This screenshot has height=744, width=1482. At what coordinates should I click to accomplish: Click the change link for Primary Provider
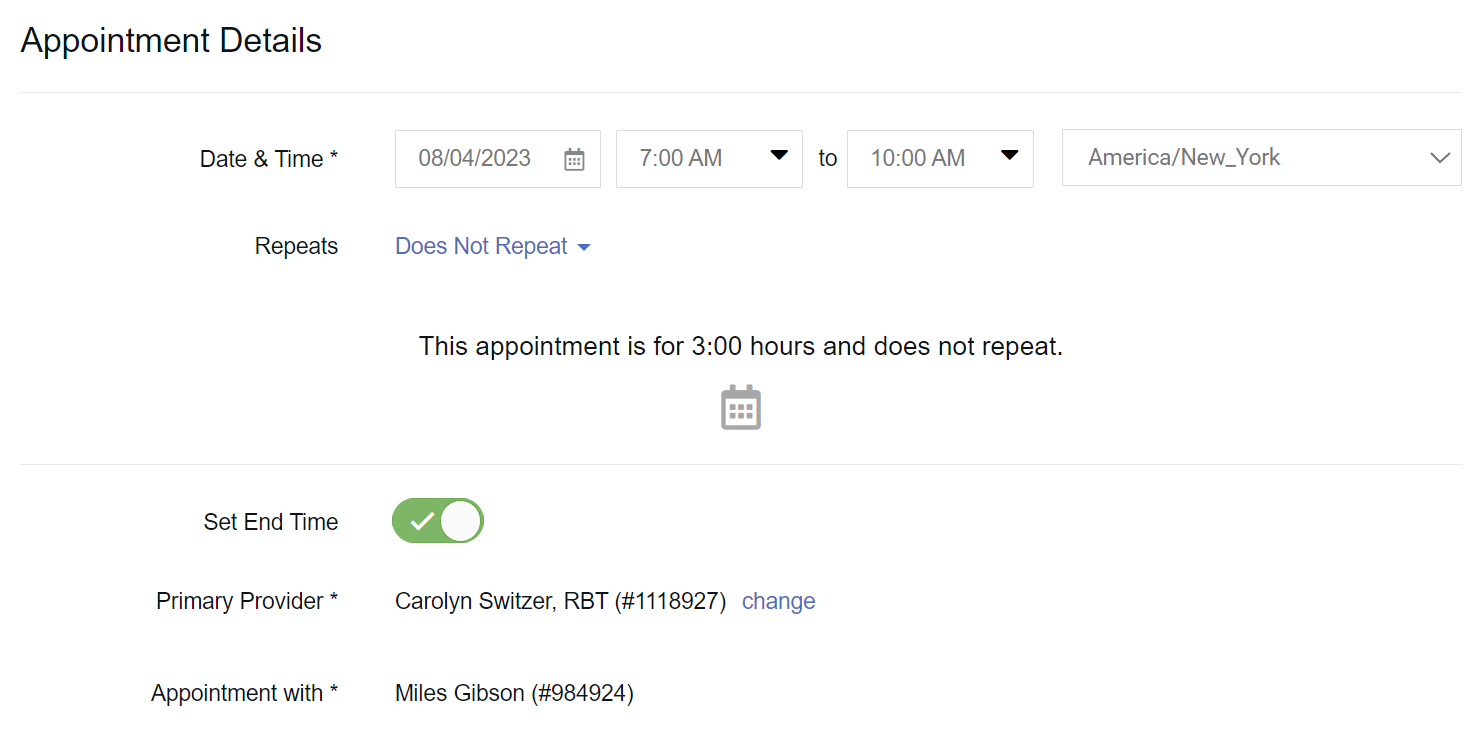pyautogui.click(x=778, y=601)
